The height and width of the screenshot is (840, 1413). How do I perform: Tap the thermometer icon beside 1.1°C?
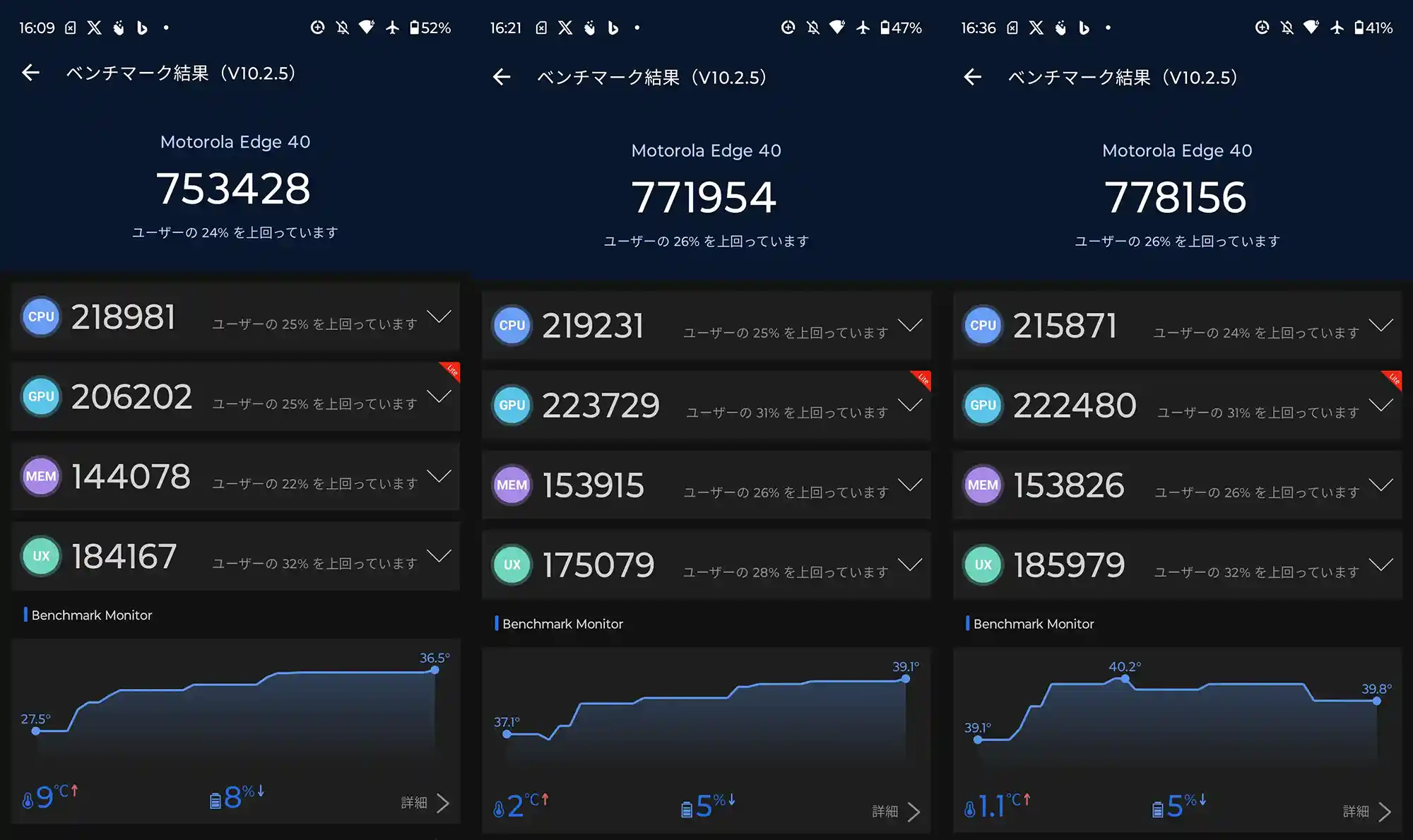970,808
